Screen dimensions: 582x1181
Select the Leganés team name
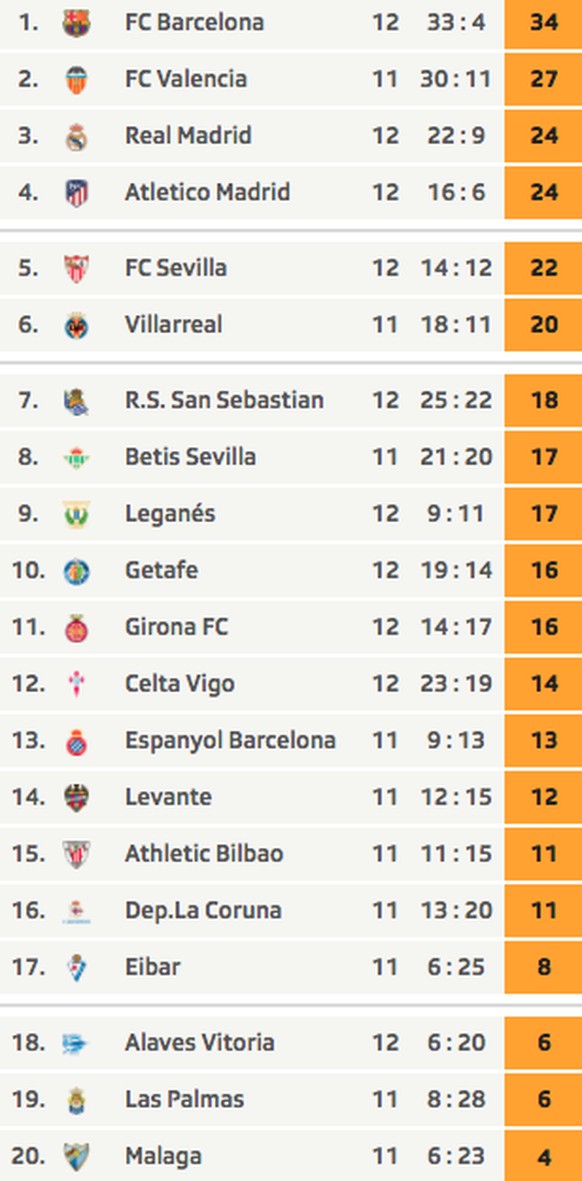pyautogui.click(x=170, y=514)
